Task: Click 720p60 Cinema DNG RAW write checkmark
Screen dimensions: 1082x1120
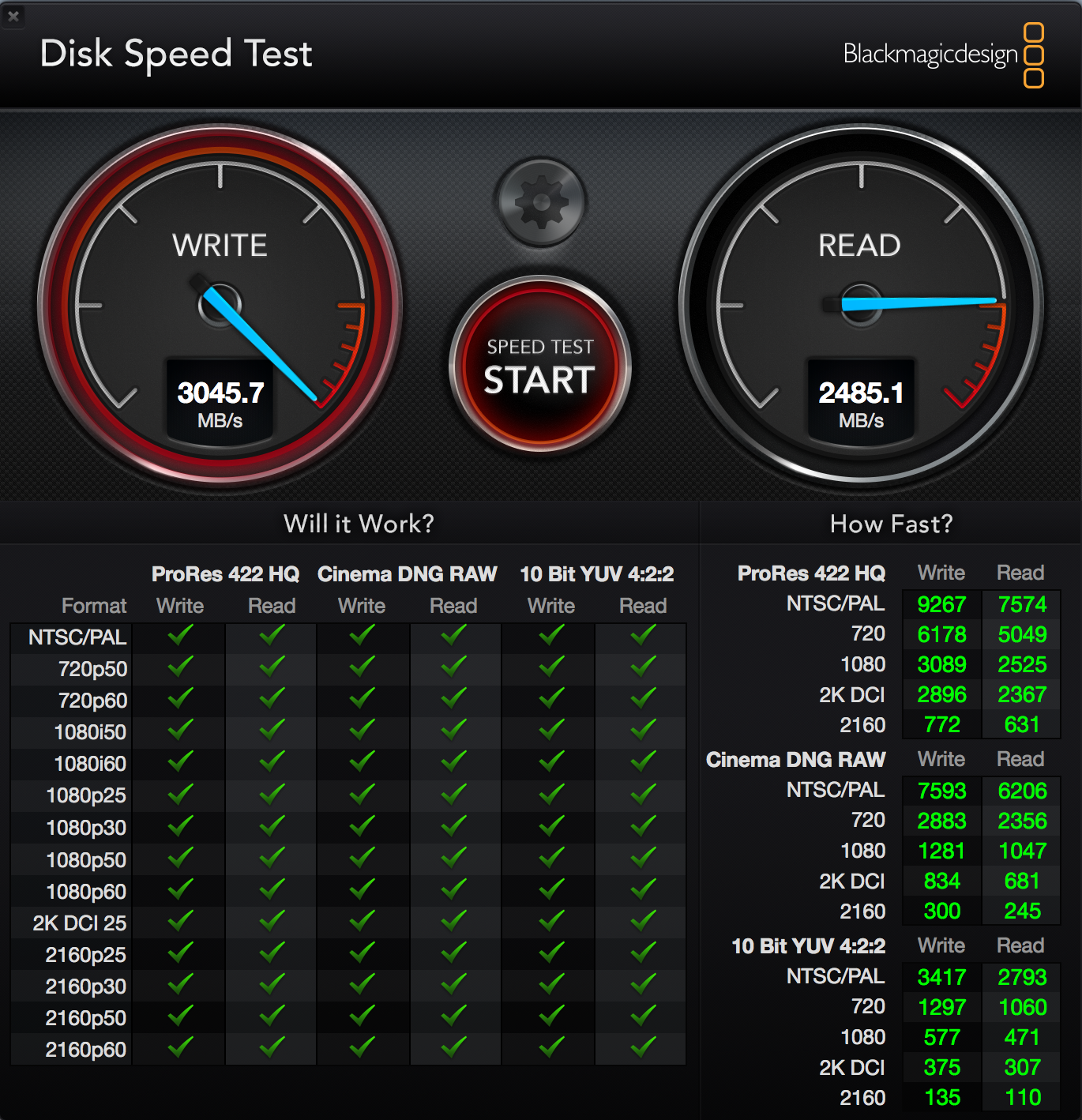Action: coord(362,698)
